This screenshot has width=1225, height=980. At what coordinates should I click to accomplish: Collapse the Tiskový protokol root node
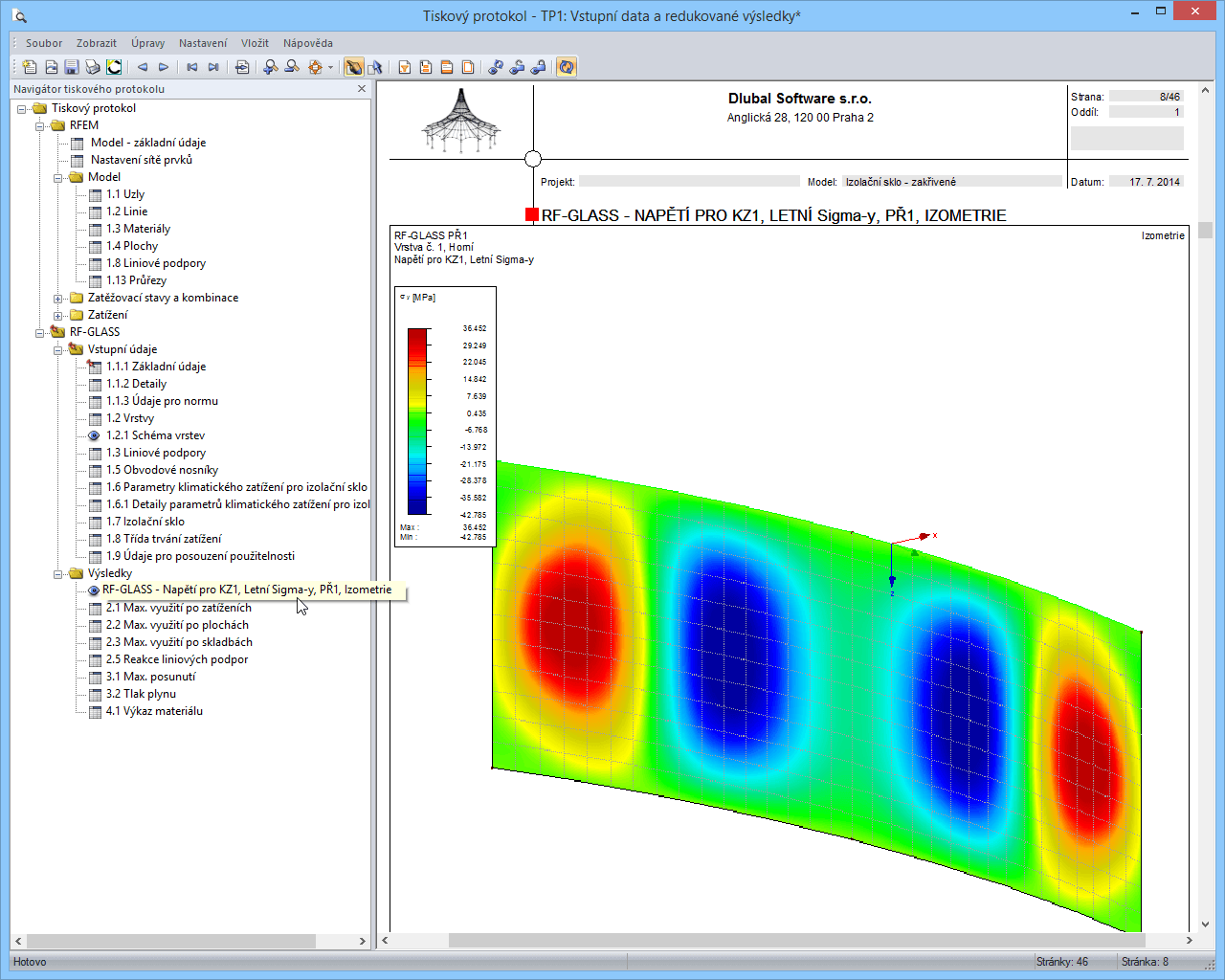[x=22, y=108]
